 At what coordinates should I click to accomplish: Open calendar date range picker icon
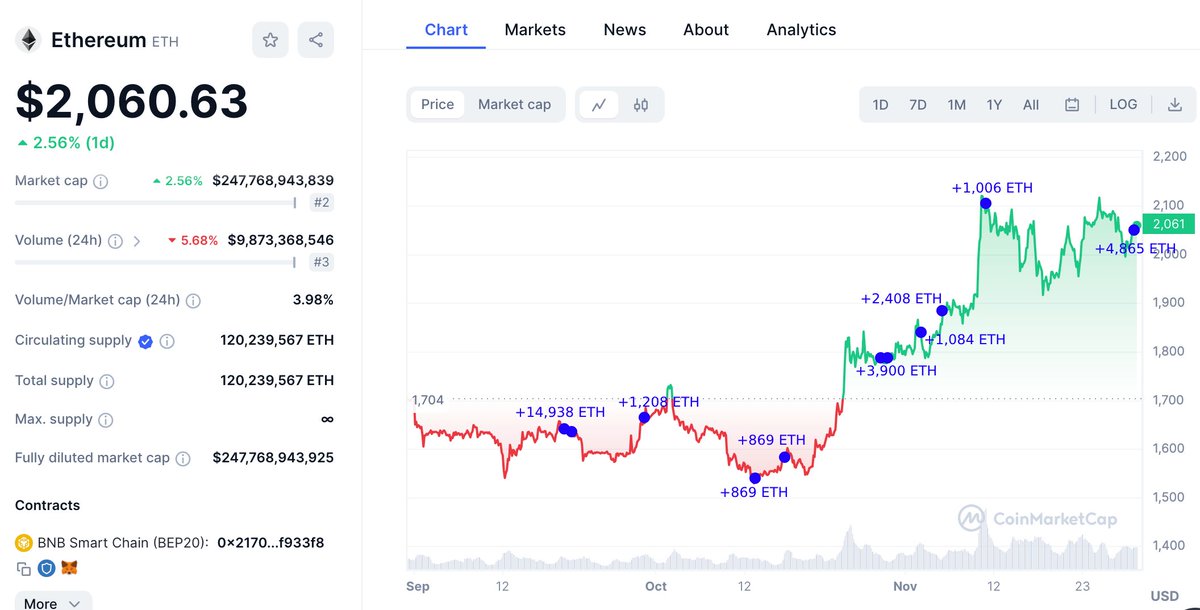tap(1072, 104)
